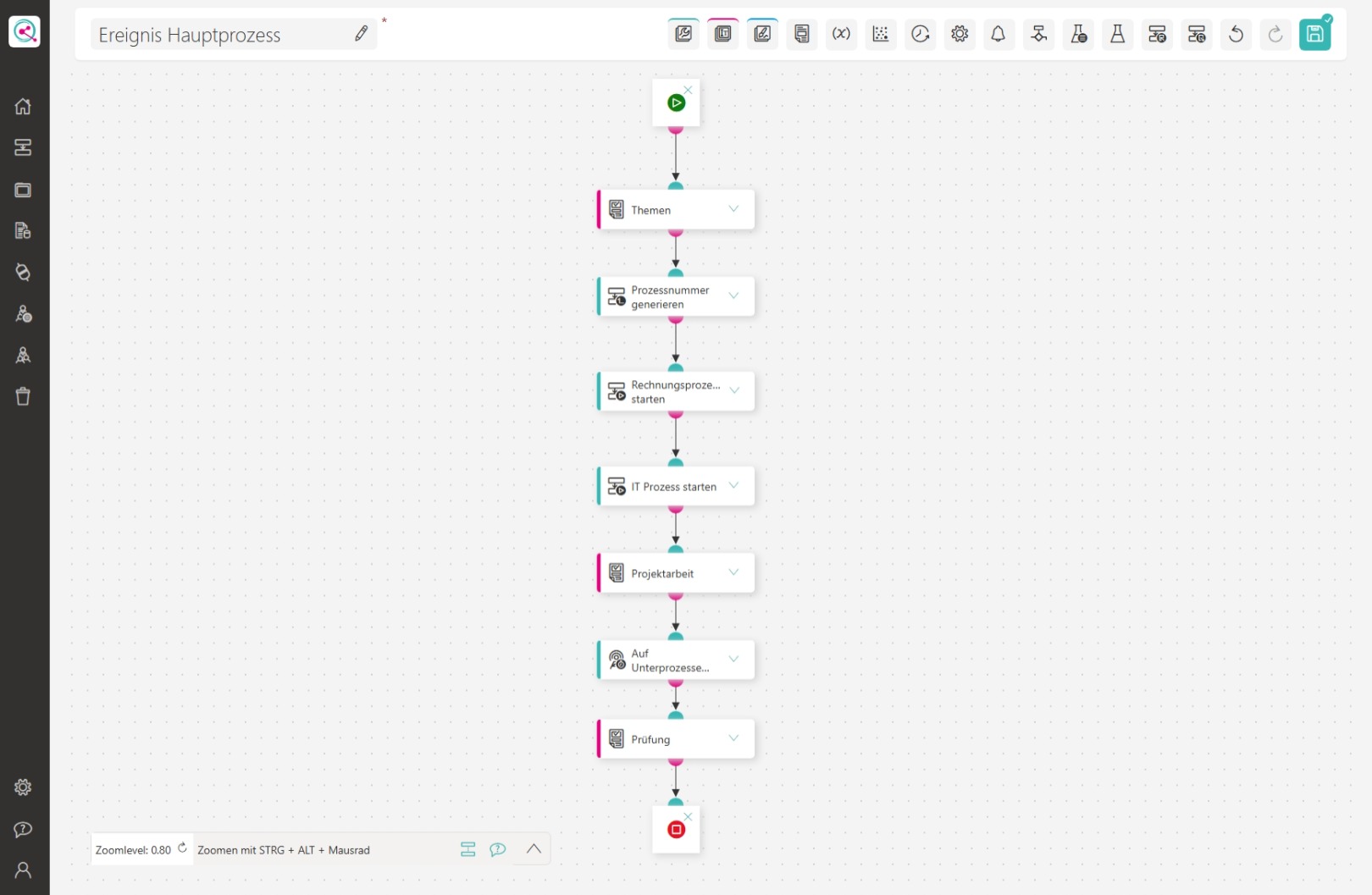
Task: Click the pencil to rename the process
Action: click(362, 34)
